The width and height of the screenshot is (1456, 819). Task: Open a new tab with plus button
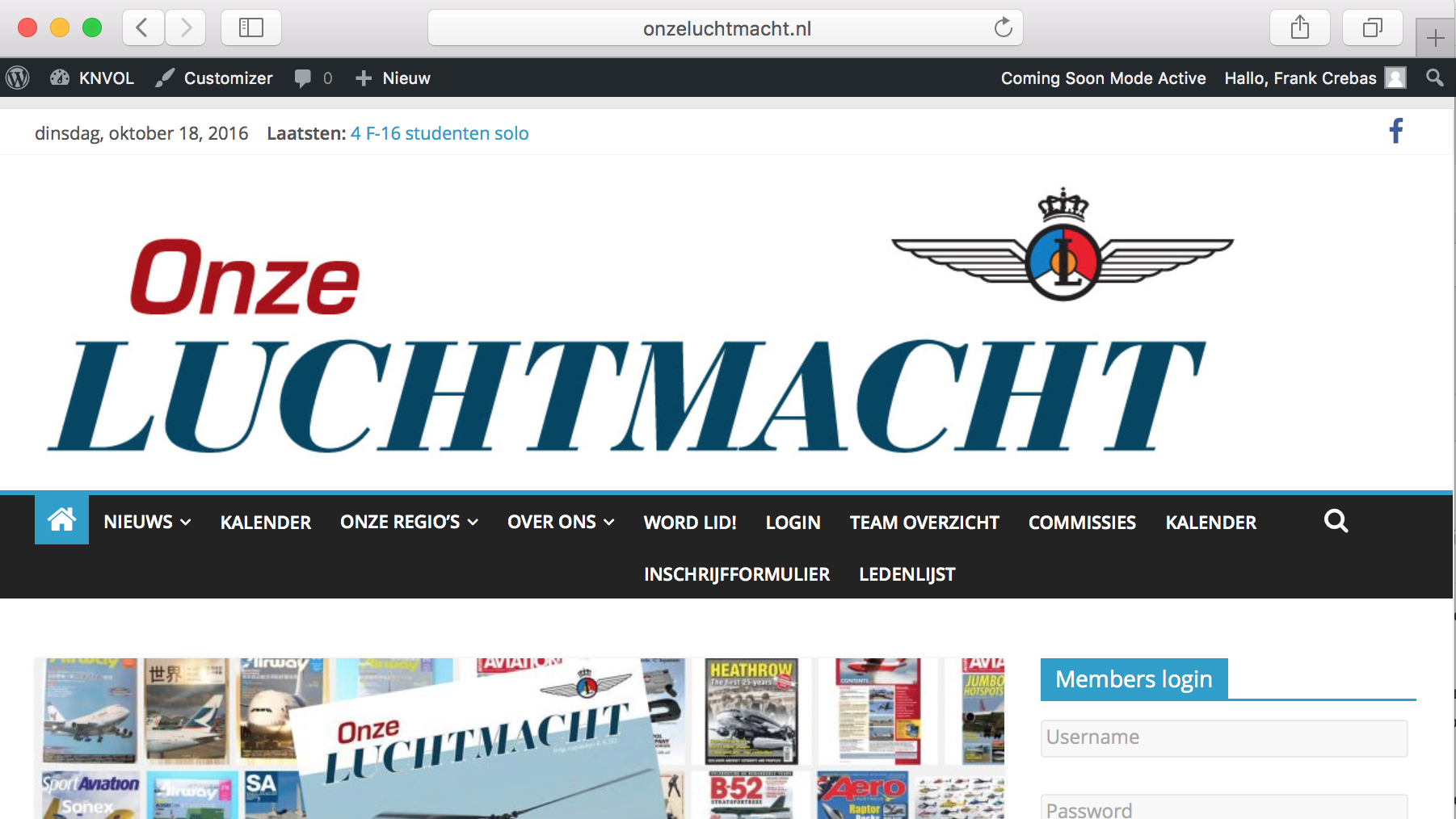pyautogui.click(x=1435, y=38)
